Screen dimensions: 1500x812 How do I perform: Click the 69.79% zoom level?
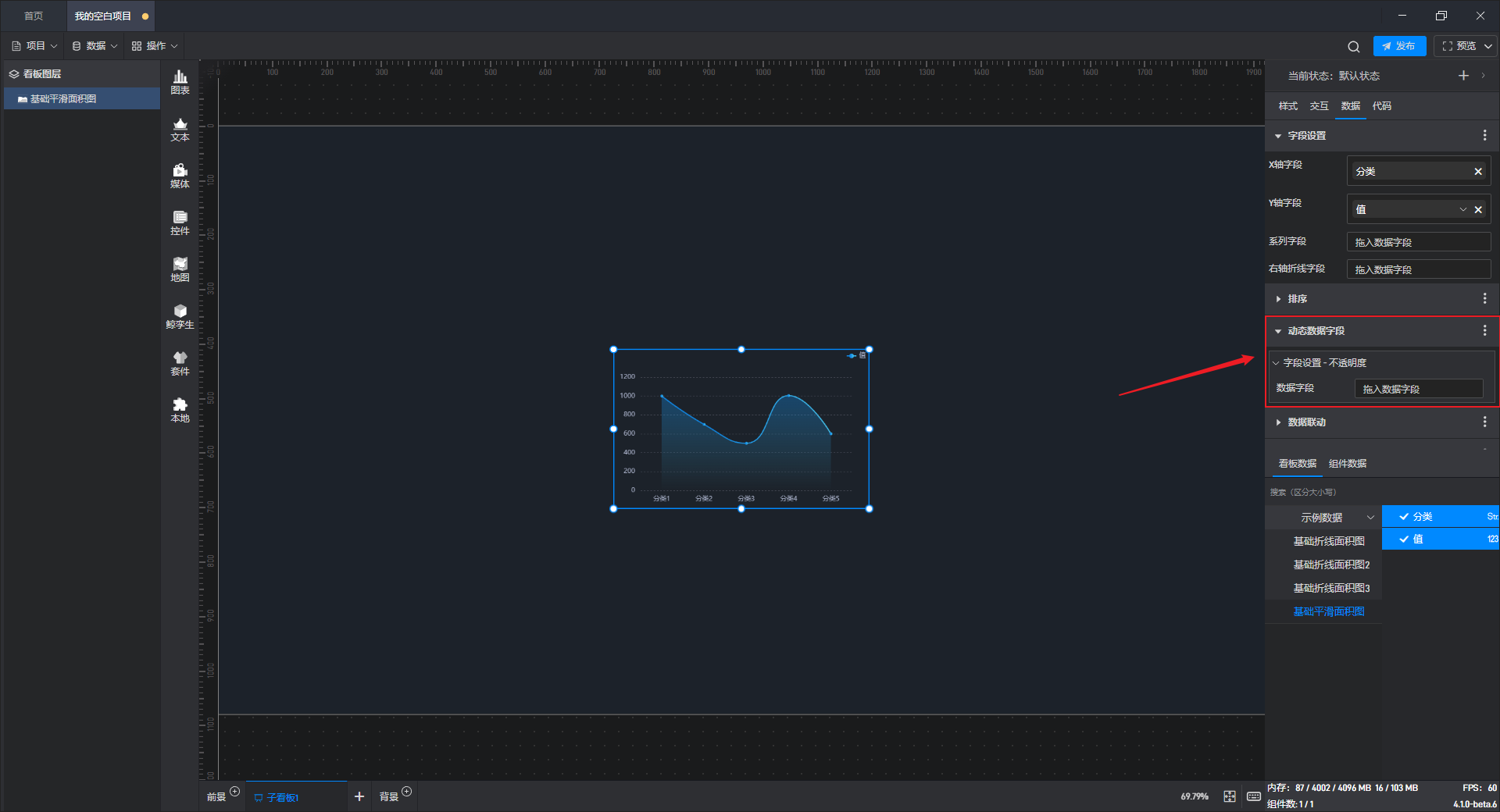pos(1195,797)
